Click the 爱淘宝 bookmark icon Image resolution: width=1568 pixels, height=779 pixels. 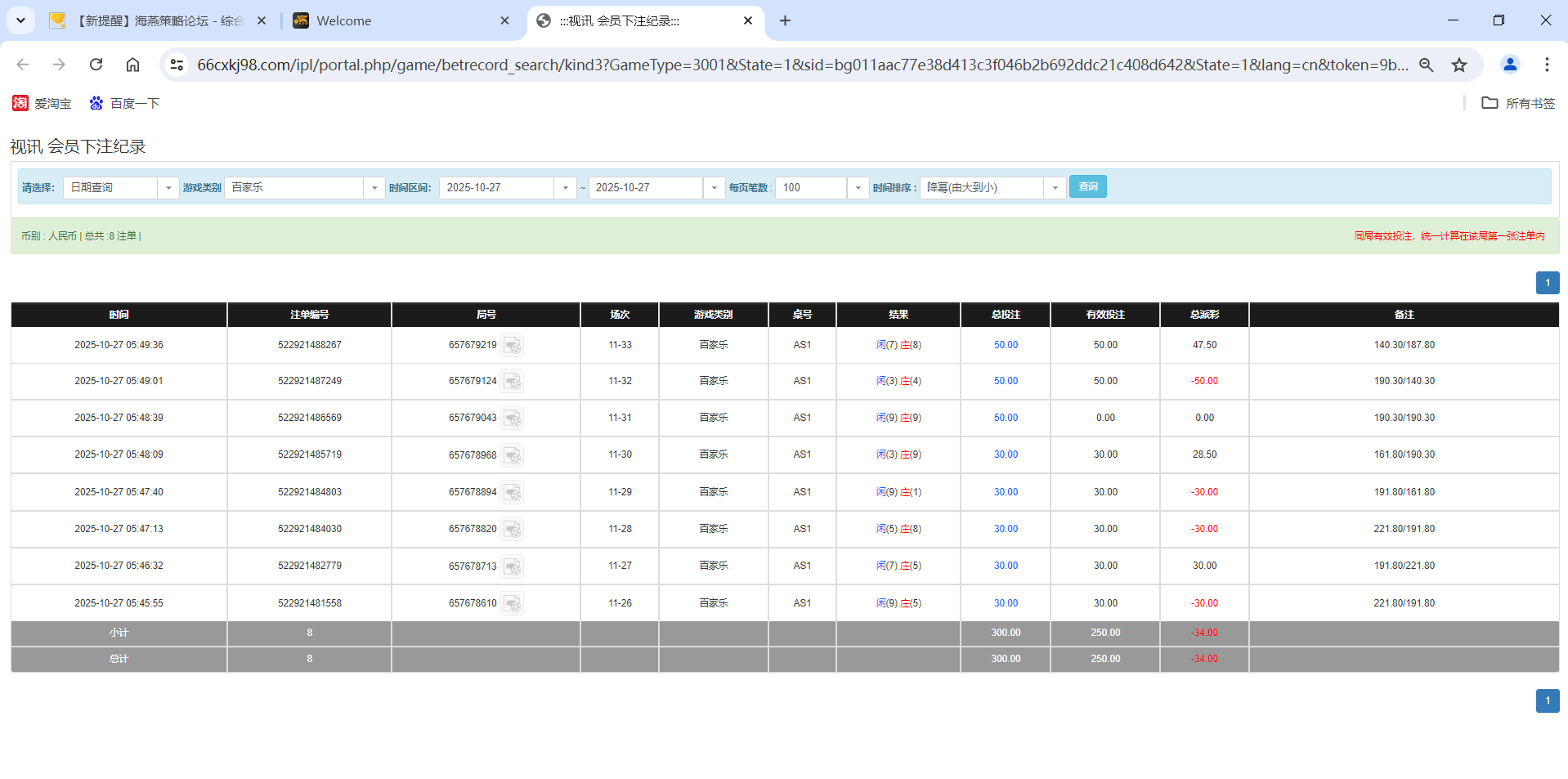[20, 103]
